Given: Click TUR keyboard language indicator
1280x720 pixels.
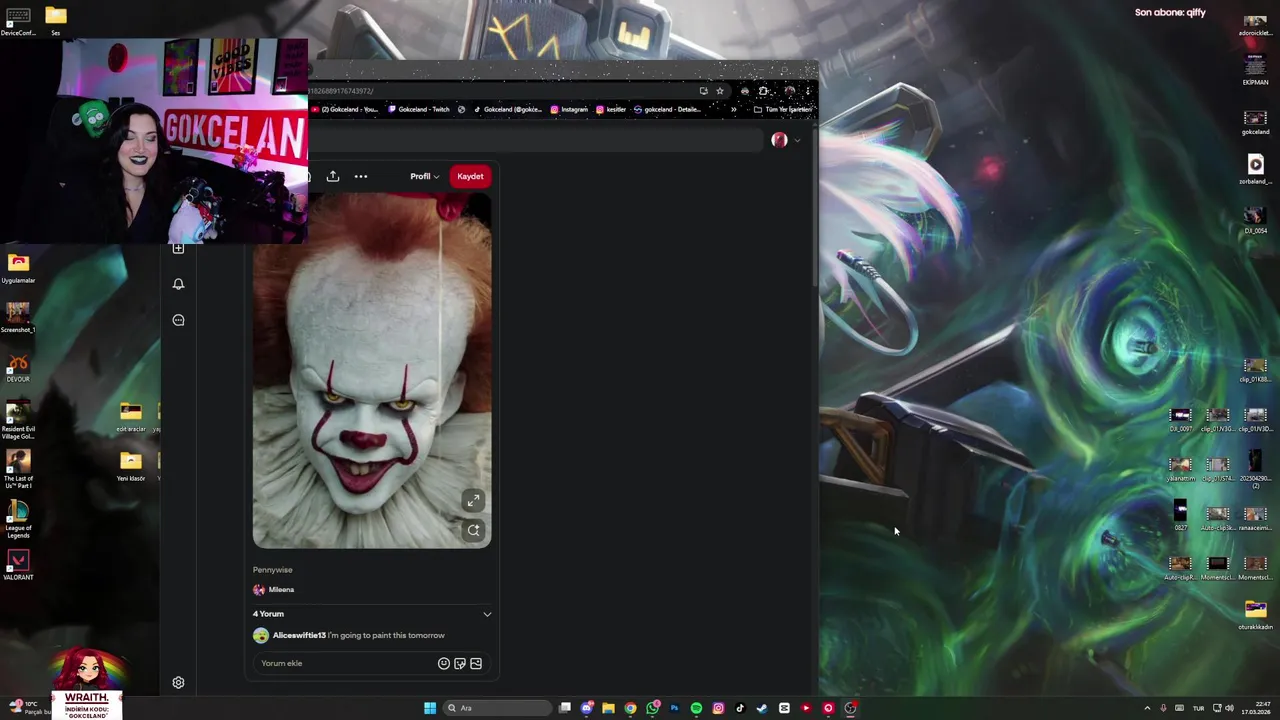Looking at the screenshot, I should click(x=1198, y=708).
